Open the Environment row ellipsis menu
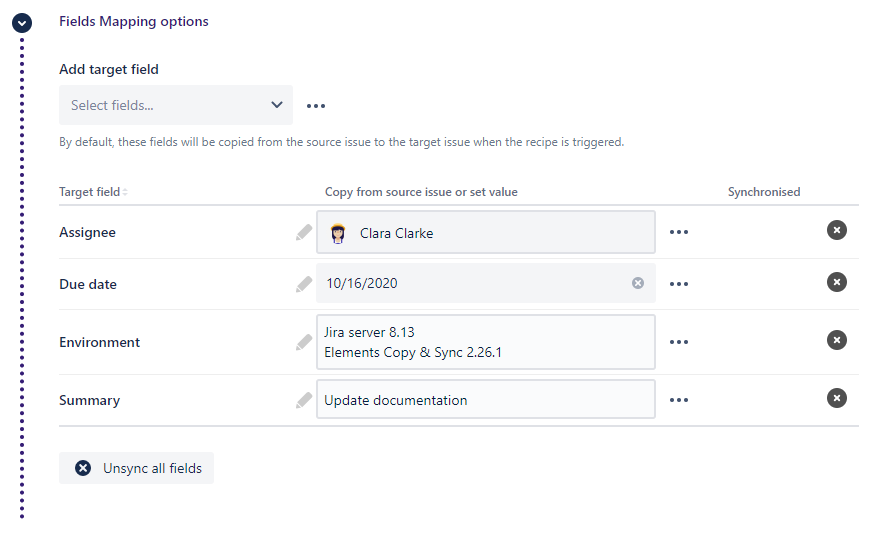891x539 pixels. pos(679,342)
